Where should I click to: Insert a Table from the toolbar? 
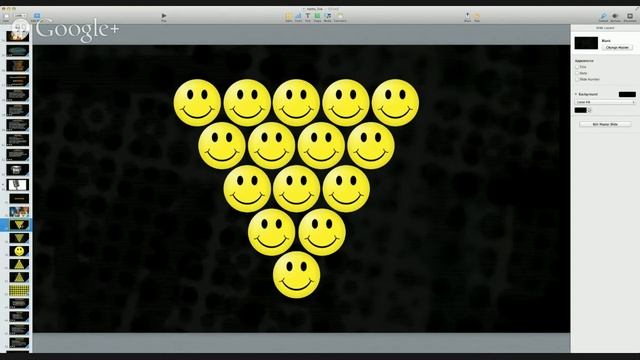point(289,17)
